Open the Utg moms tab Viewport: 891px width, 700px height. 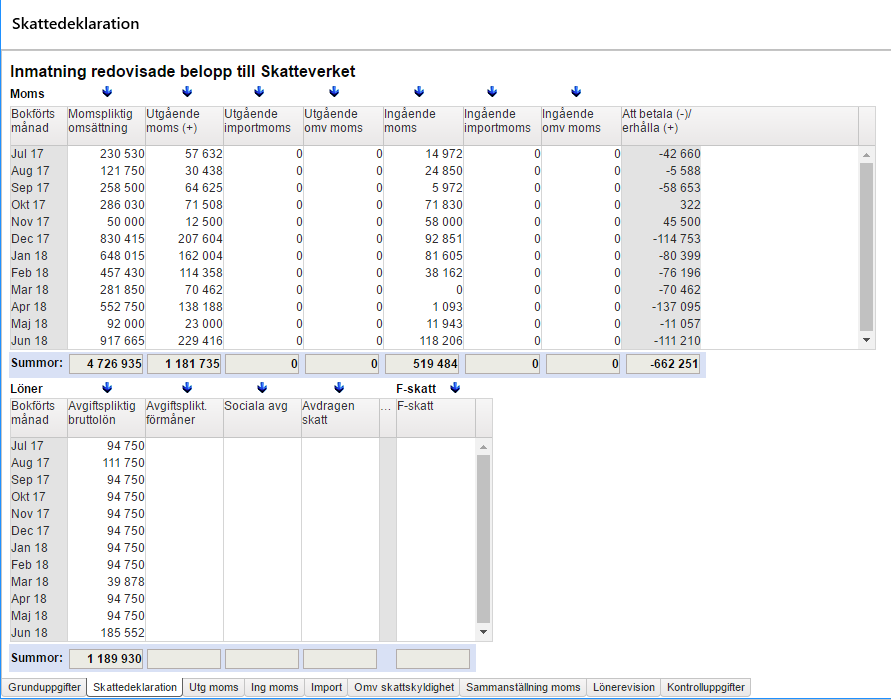pos(214,687)
